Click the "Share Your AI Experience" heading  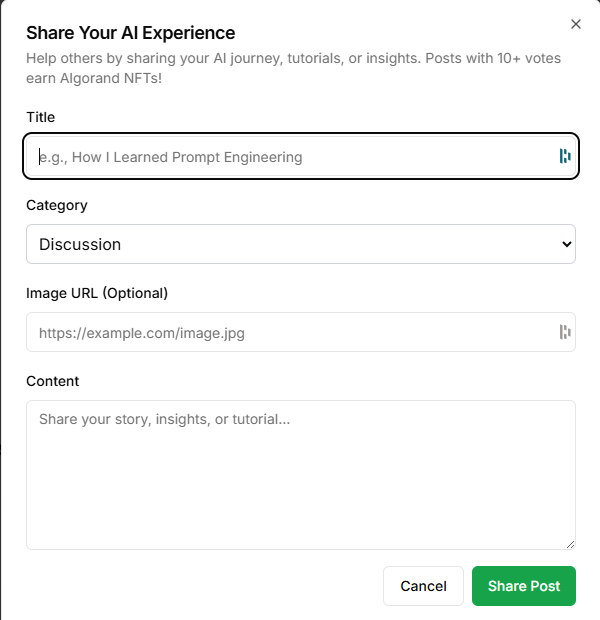tap(130, 33)
